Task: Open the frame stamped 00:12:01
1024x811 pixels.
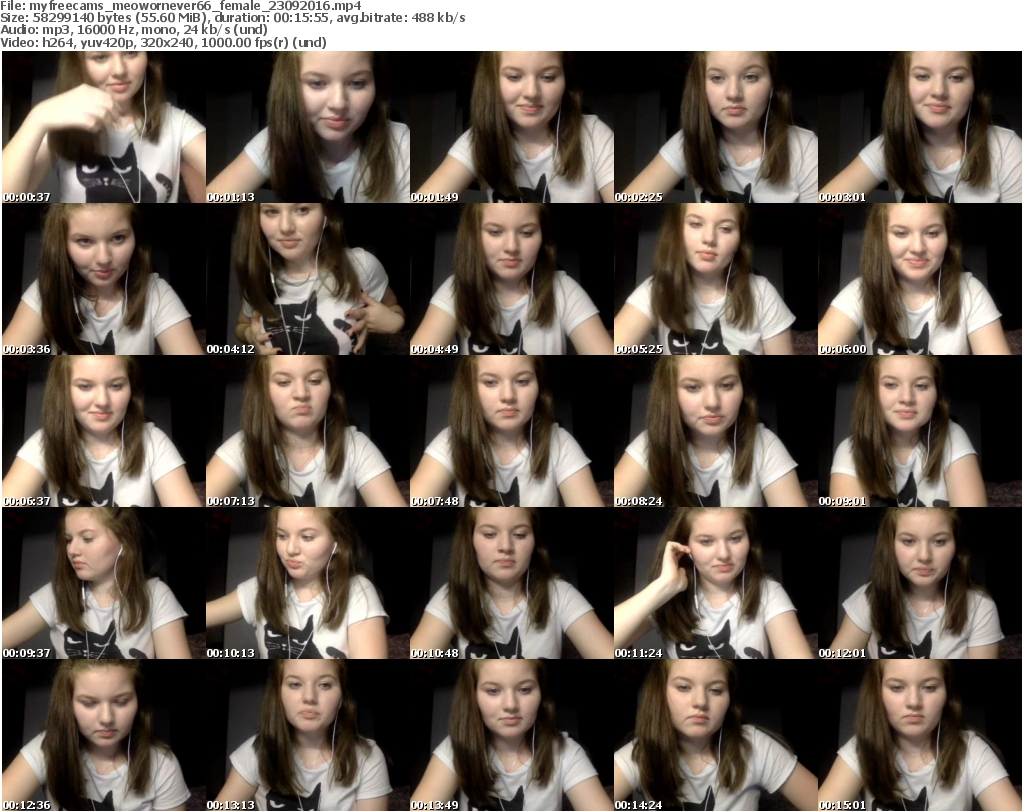Action: (920, 583)
